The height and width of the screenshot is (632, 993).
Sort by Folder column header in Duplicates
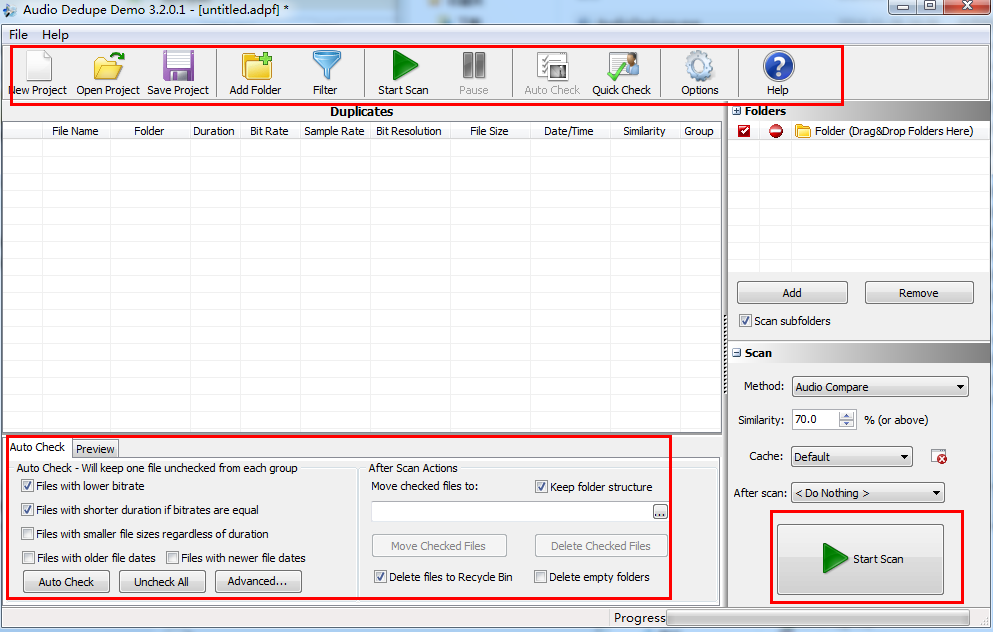(149, 131)
